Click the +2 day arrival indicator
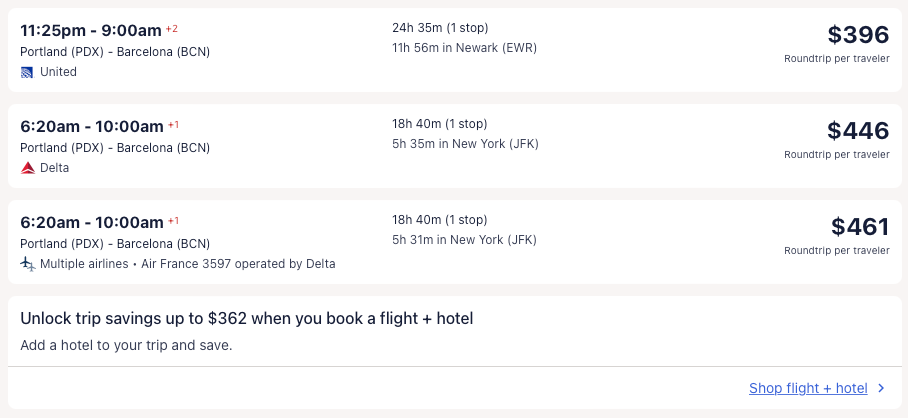The image size is (908, 418). [x=172, y=28]
